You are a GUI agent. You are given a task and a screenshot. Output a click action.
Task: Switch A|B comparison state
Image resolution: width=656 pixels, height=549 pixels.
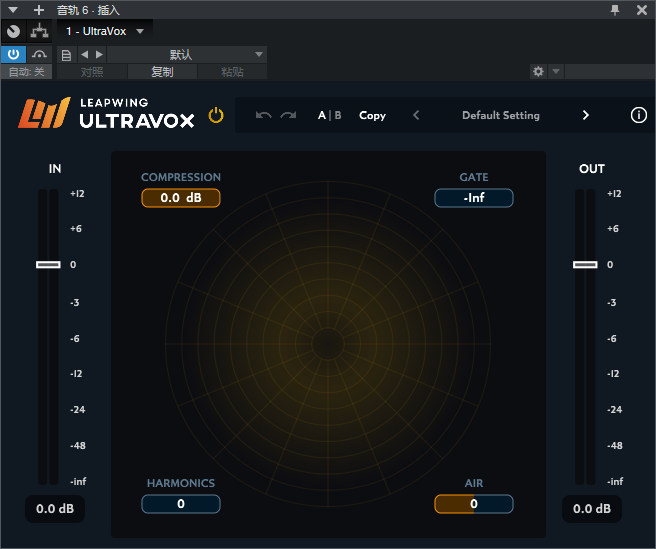330,115
